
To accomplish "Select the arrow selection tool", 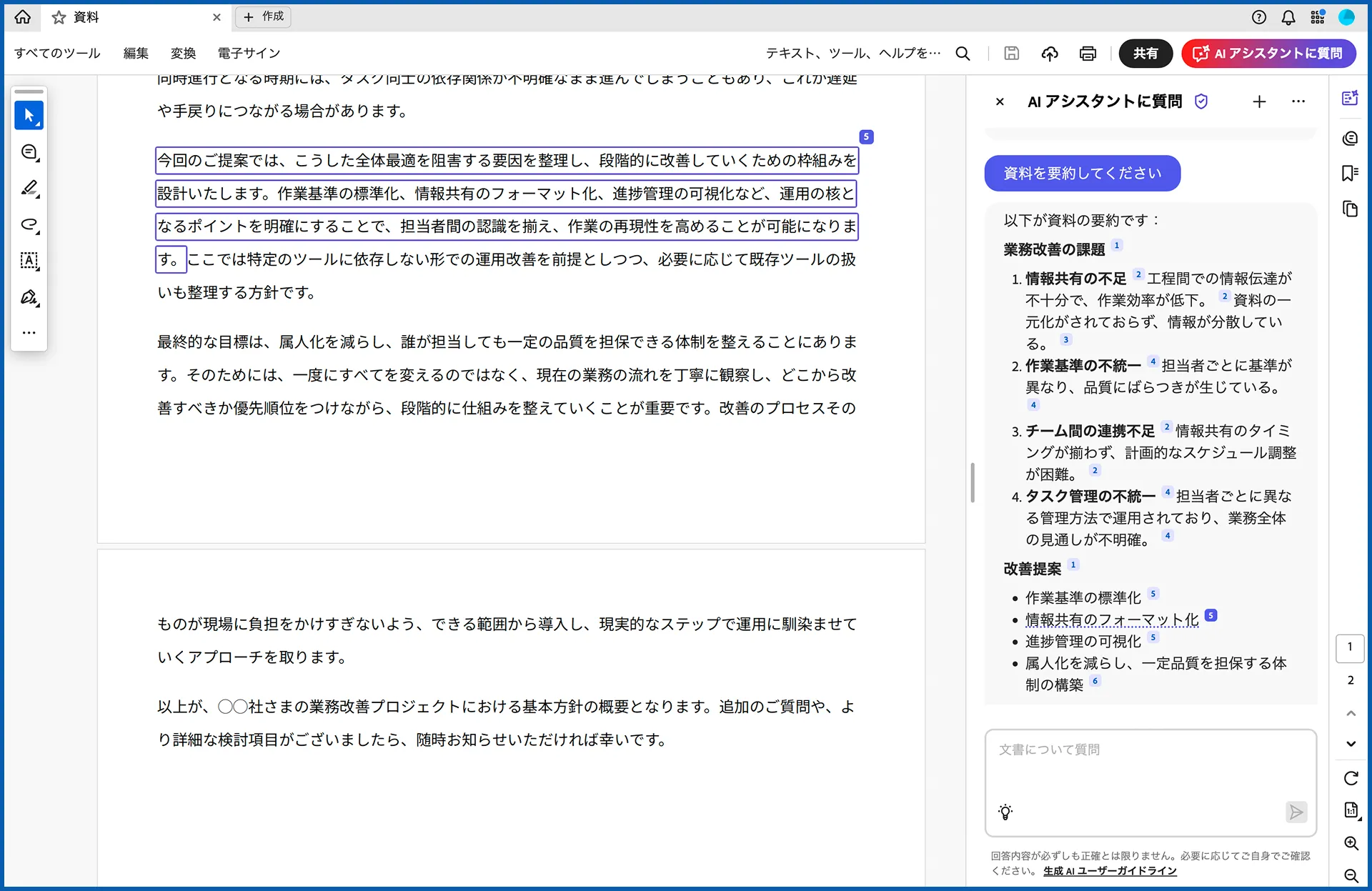I will point(29,115).
